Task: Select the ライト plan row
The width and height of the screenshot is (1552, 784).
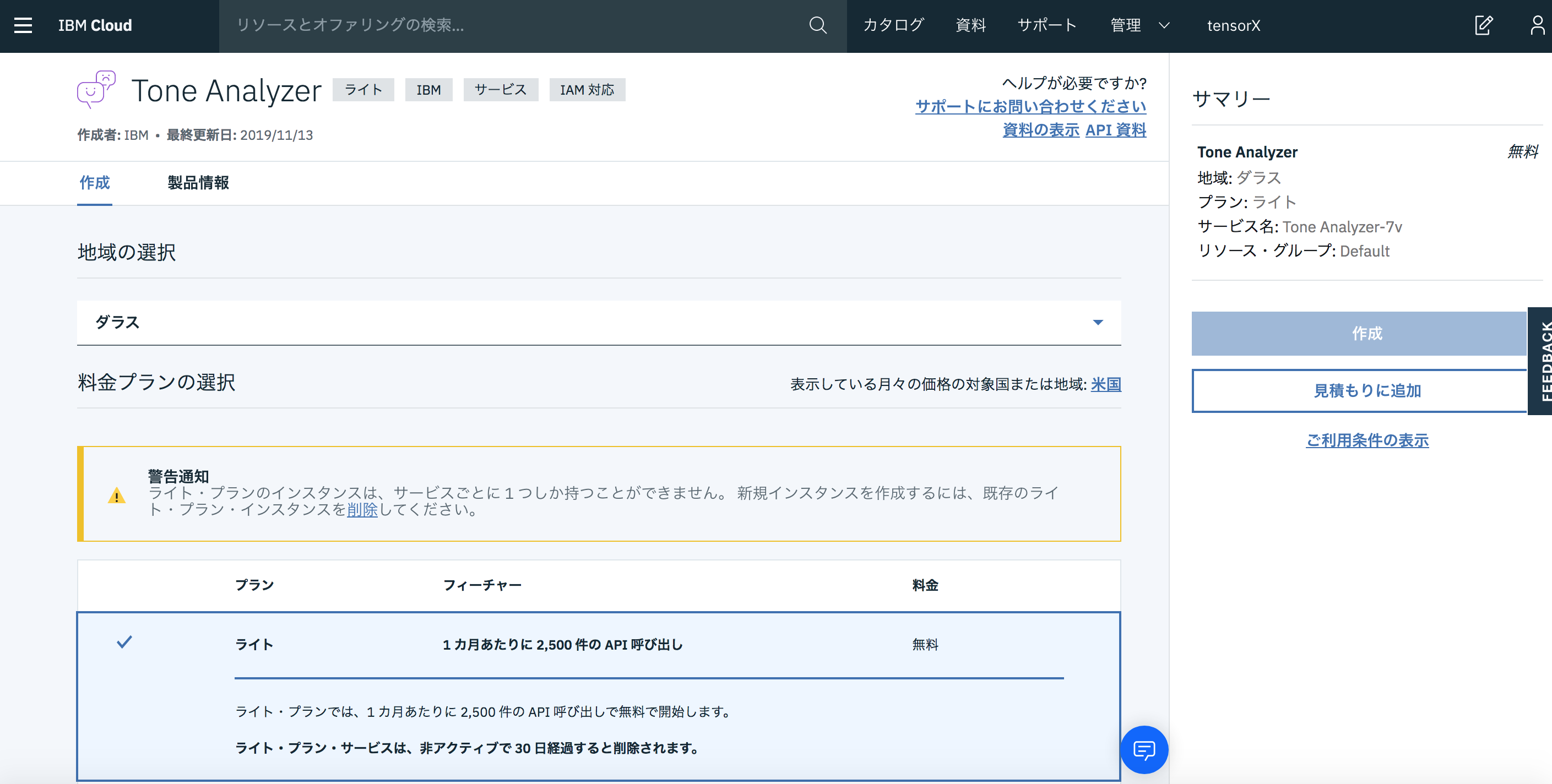Action: 599,696
